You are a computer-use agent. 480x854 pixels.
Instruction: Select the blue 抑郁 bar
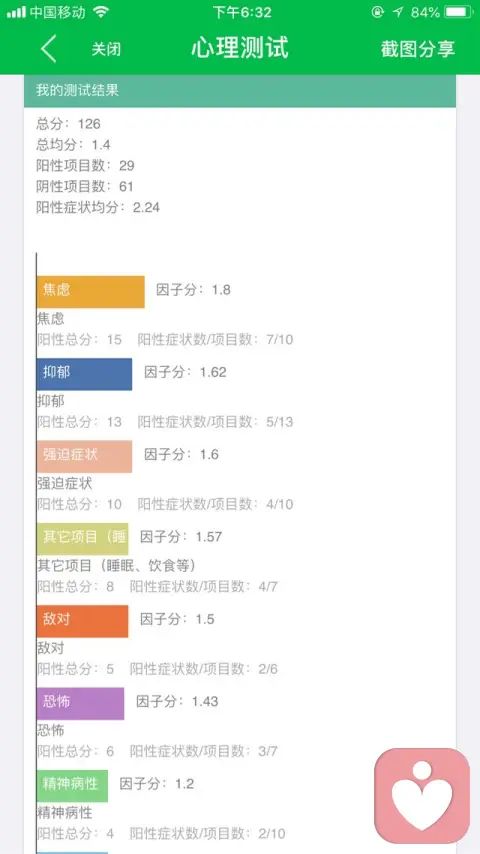tap(84, 374)
